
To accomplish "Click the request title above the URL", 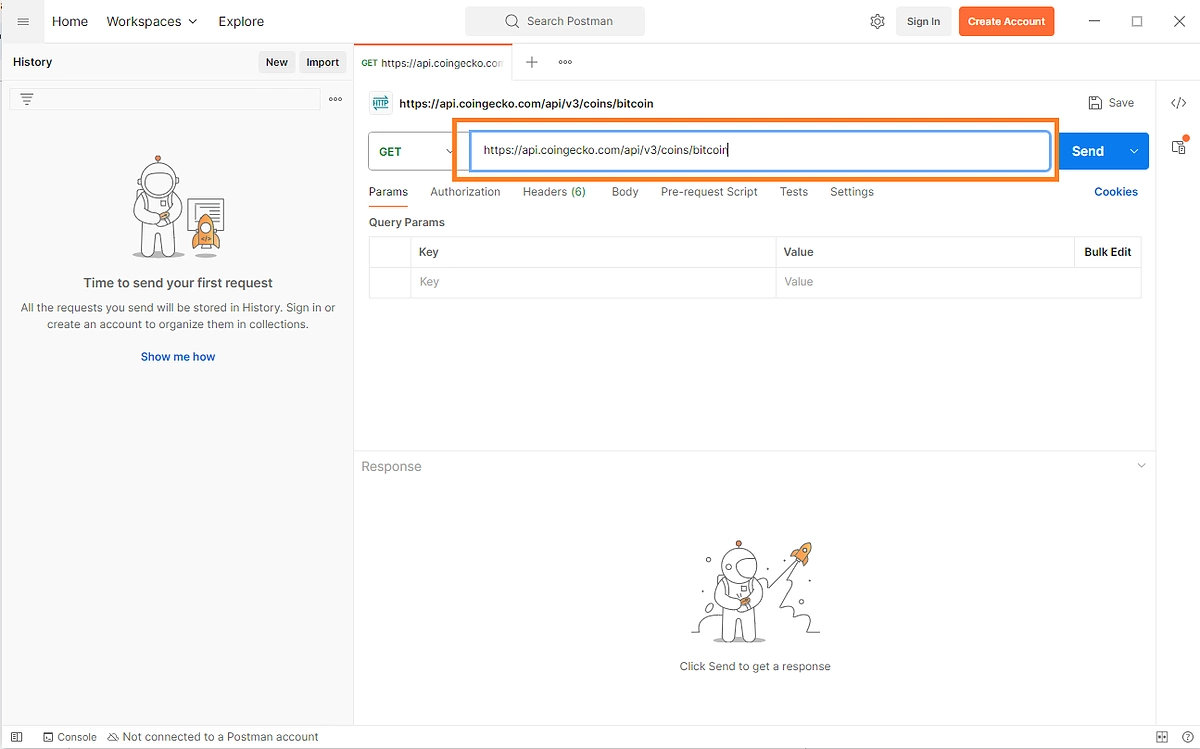I will [526, 103].
